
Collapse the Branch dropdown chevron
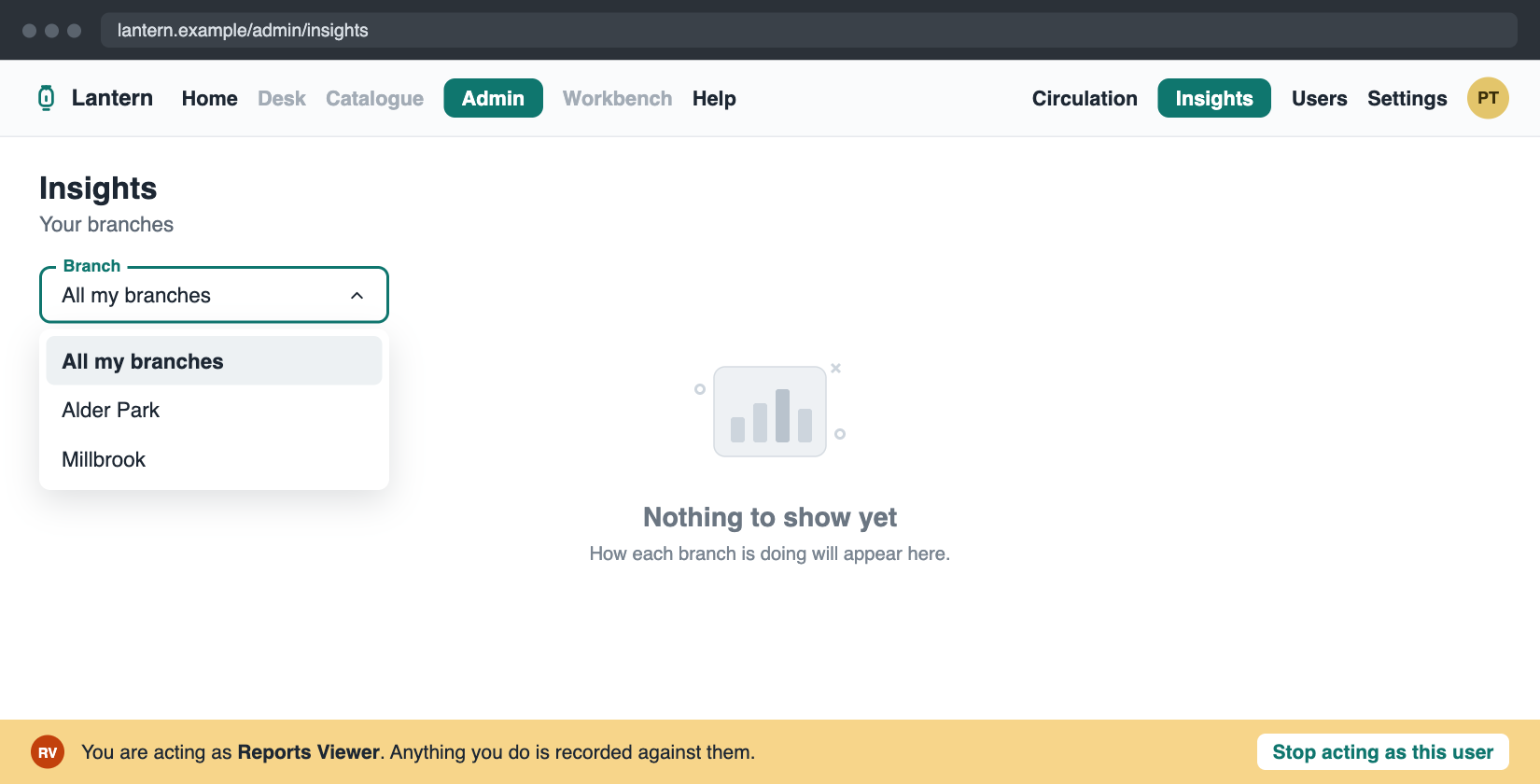pyautogui.click(x=357, y=296)
